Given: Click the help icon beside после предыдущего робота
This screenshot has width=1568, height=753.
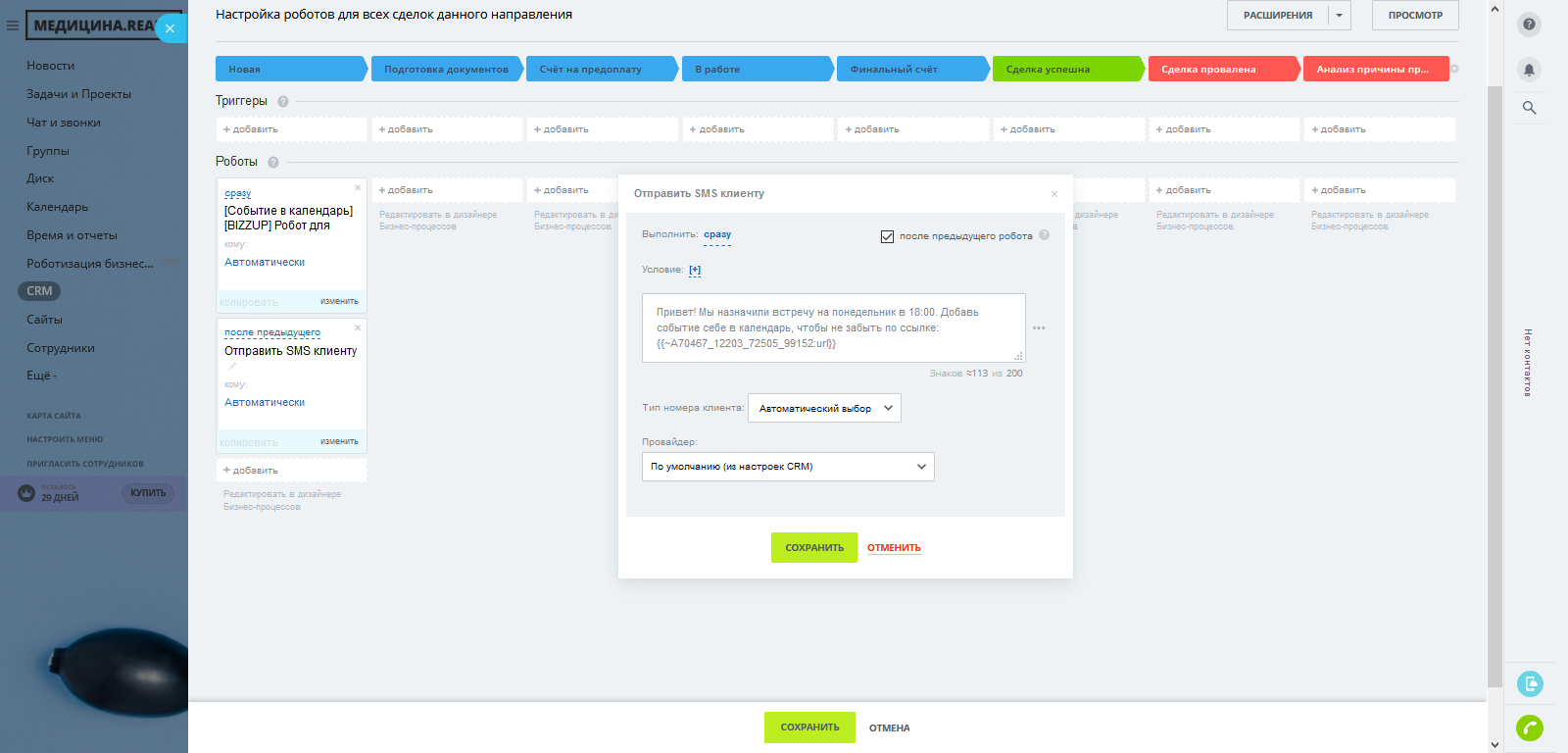Looking at the screenshot, I should tap(1044, 235).
